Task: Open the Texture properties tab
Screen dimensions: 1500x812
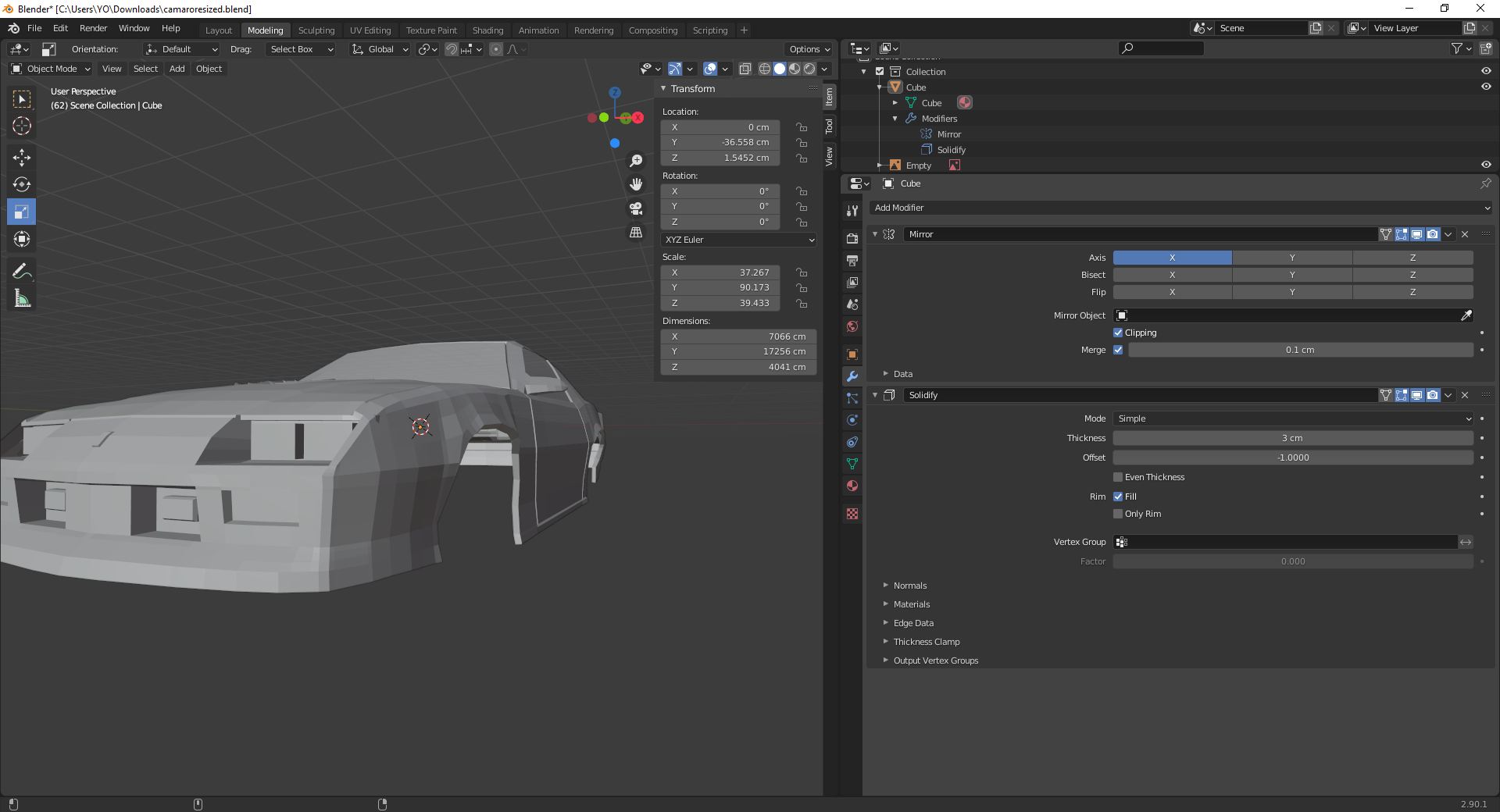Action: [852, 514]
